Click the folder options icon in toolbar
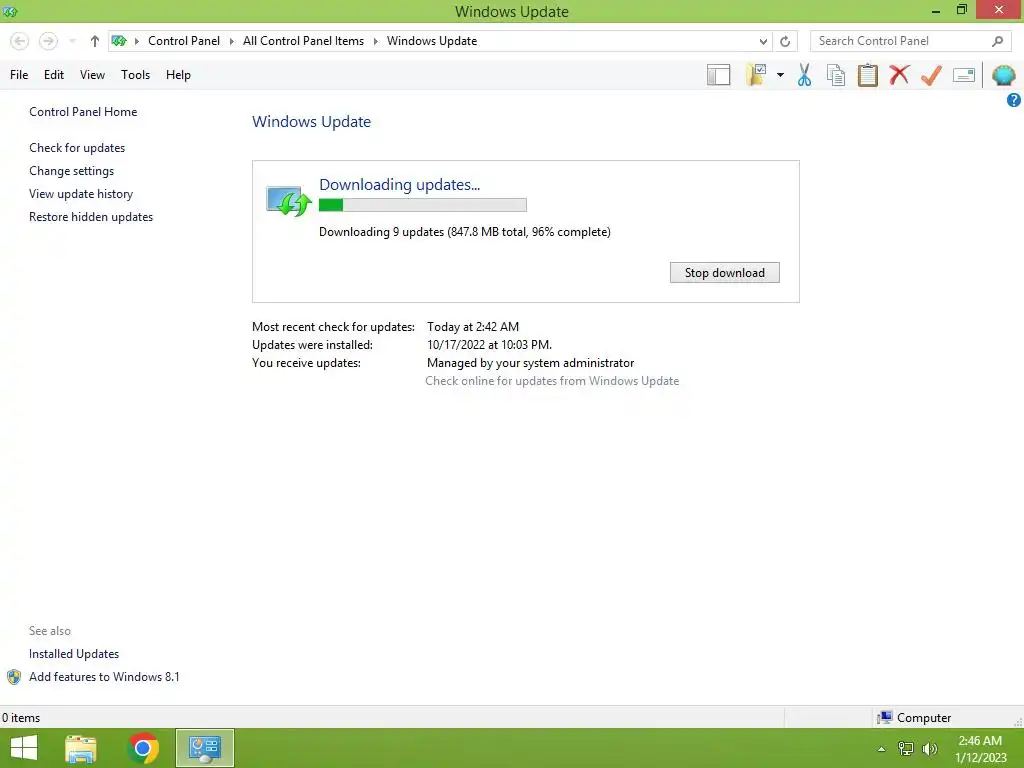This screenshot has height=768, width=1024. coord(756,75)
